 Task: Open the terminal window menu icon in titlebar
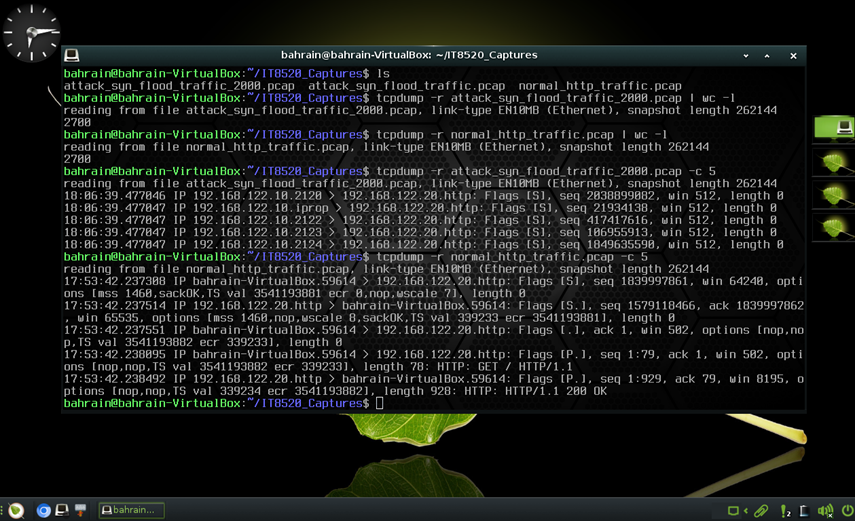point(71,55)
